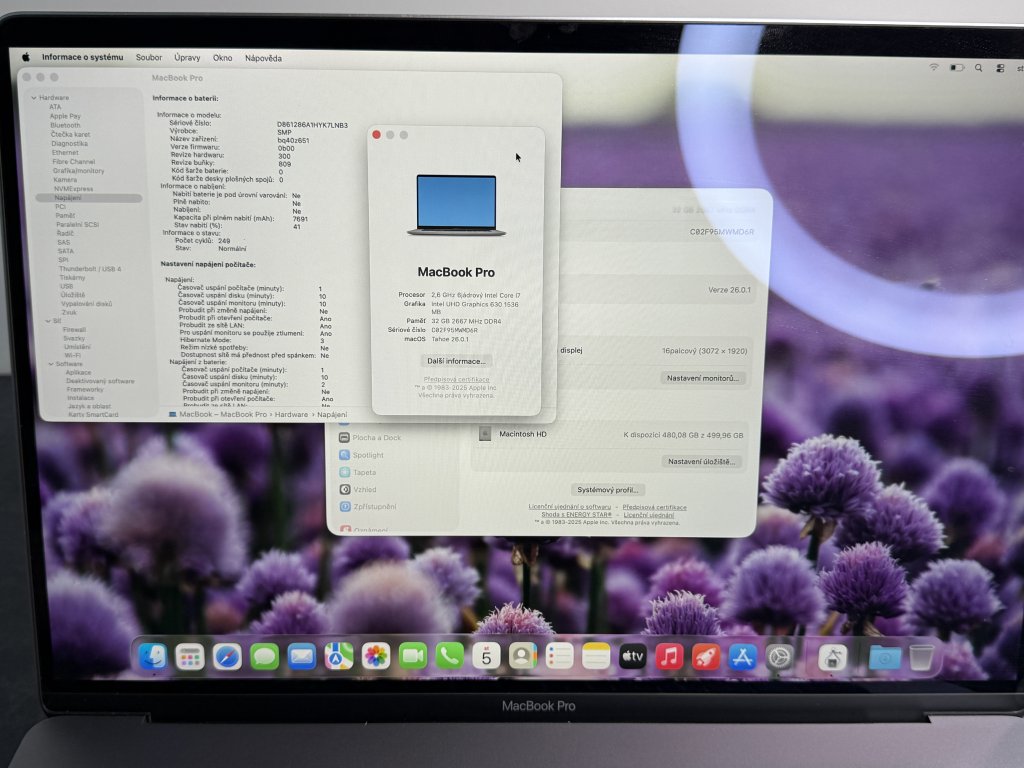1024x768 pixels.
Task: Collapse the Síť sidebar section
Action: pos(45,320)
